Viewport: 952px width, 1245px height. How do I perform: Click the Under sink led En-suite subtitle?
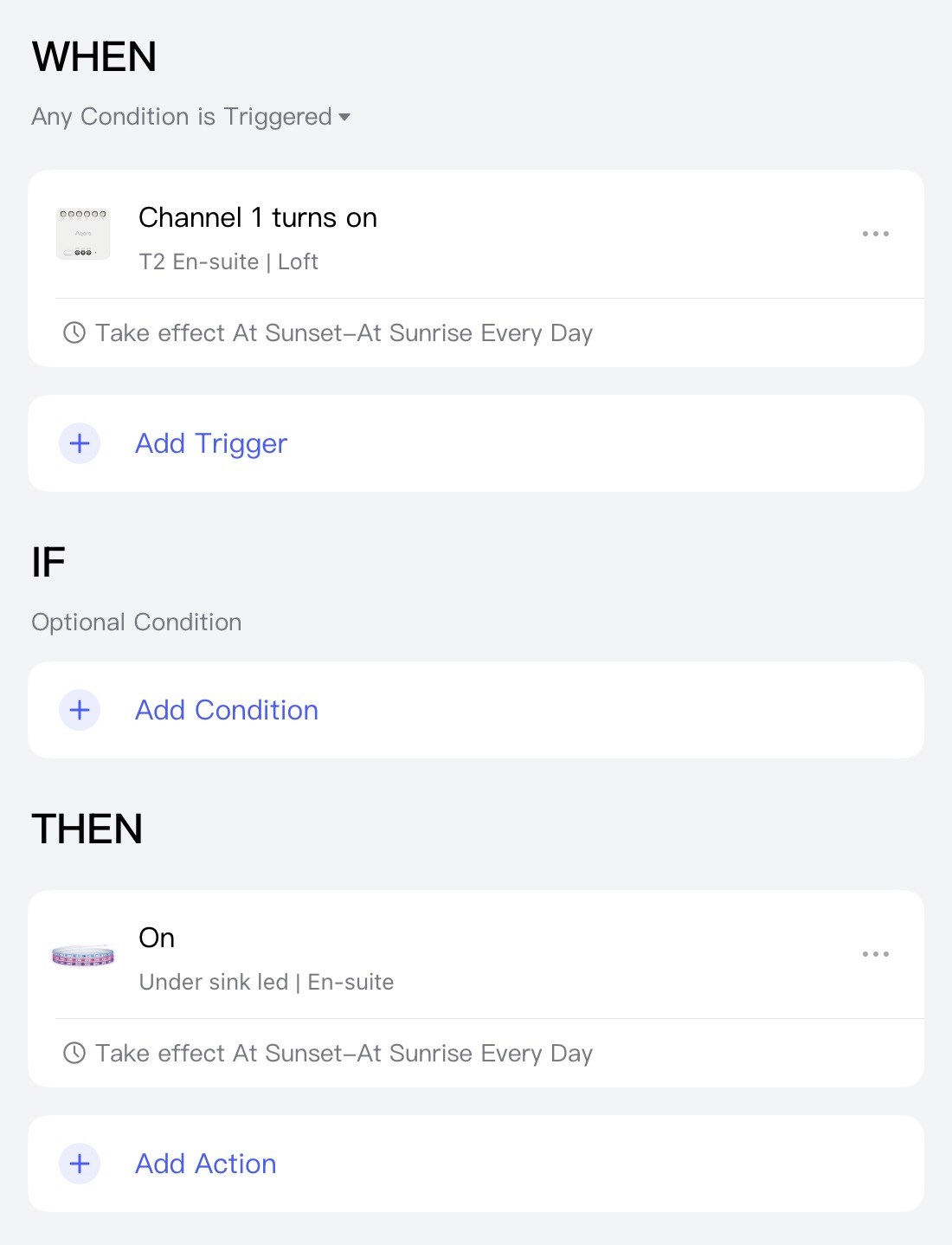(x=267, y=982)
